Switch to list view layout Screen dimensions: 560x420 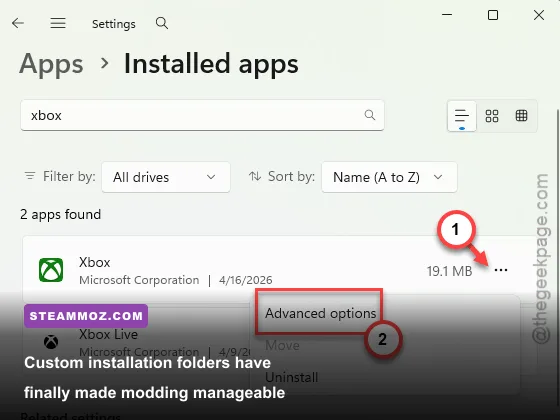click(462, 116)
